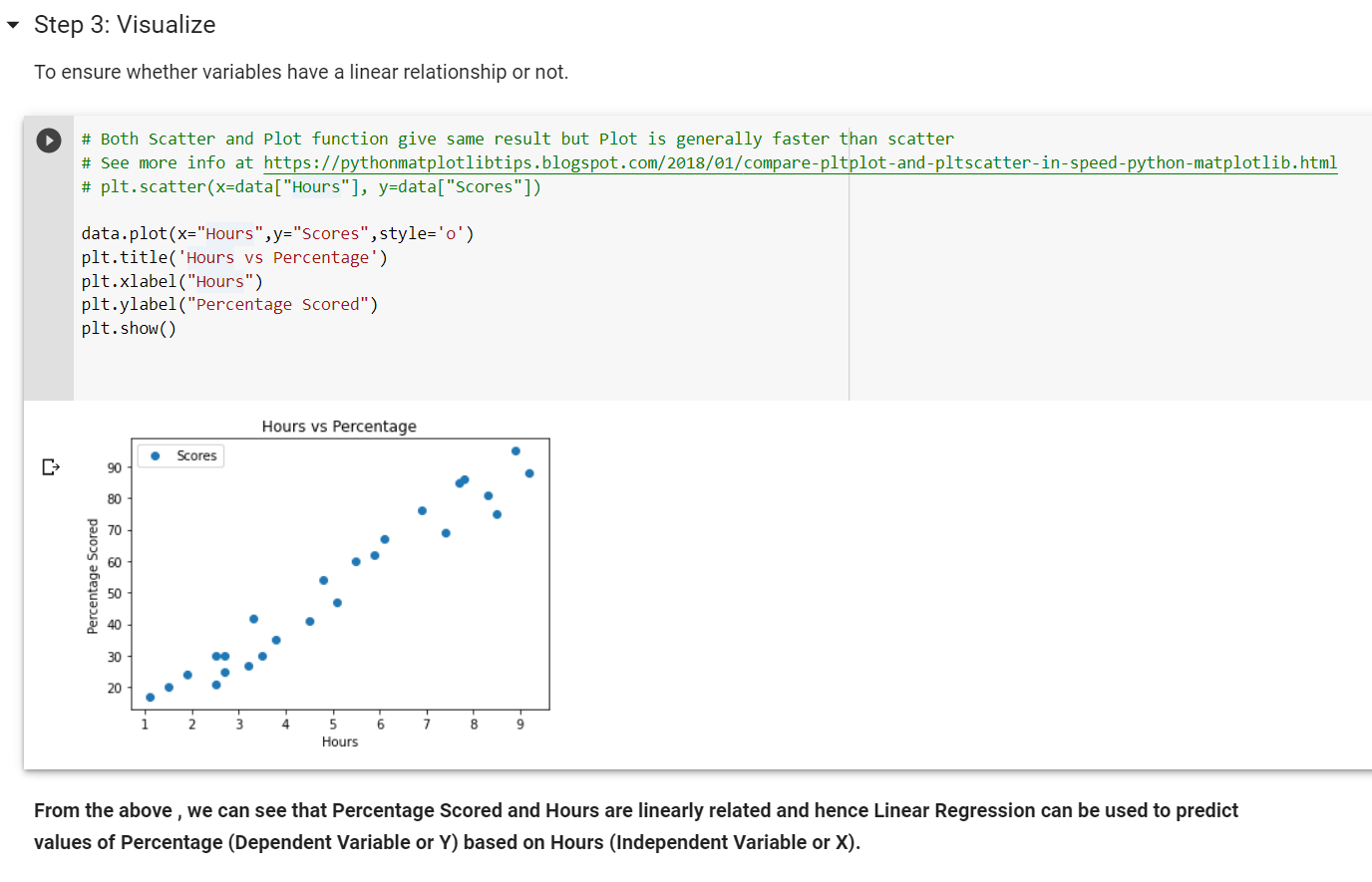Click the plt.show() line in code
This screenshot has width=1372, height=882.
pyautogui.click(x=128, y=328)
